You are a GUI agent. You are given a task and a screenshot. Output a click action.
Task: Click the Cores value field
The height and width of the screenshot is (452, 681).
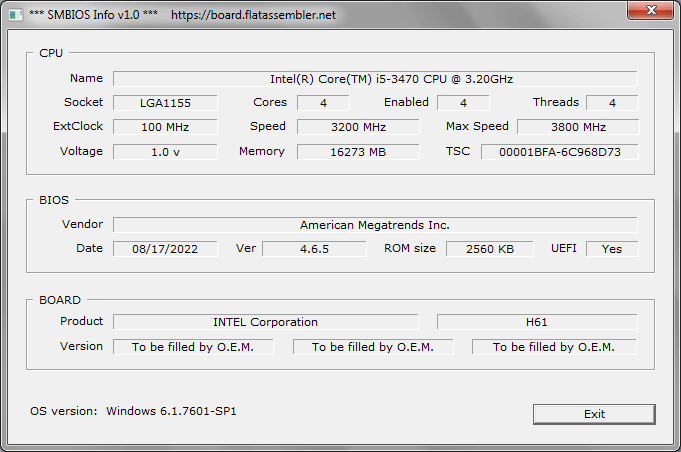(x=323, y=103)
